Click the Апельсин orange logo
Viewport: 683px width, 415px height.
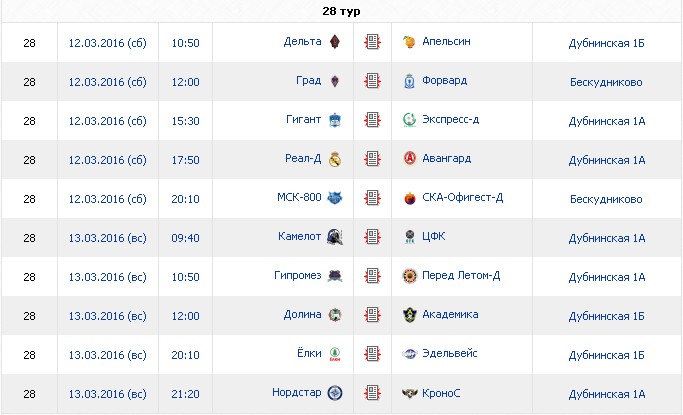(409, 42)
